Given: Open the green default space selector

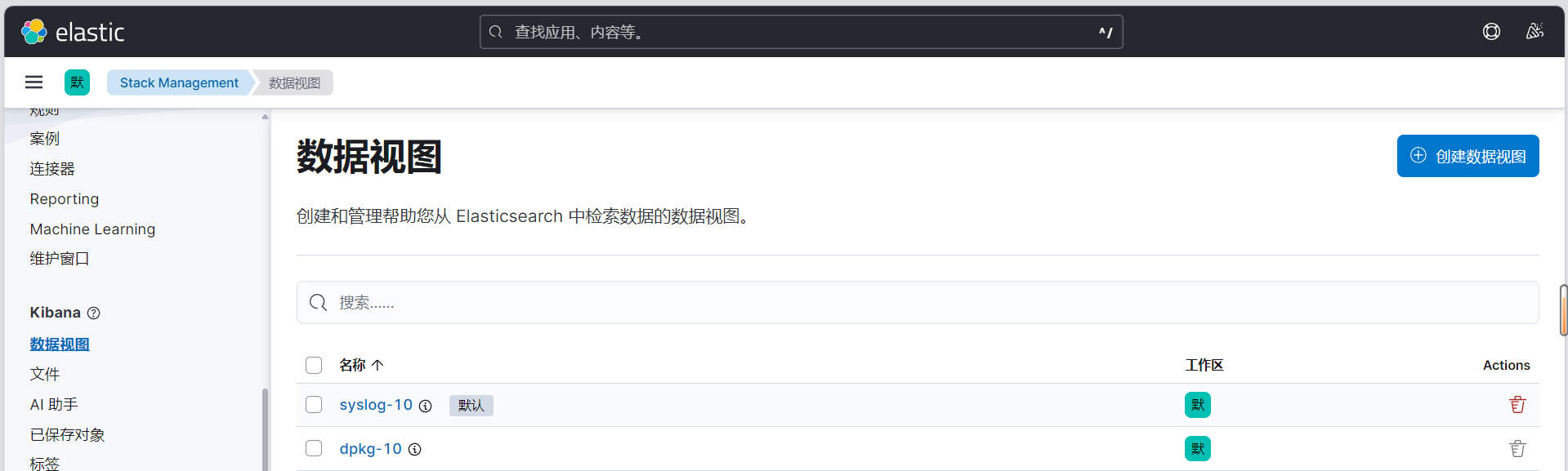Looking at the screenshot, I should click(77, 82).
